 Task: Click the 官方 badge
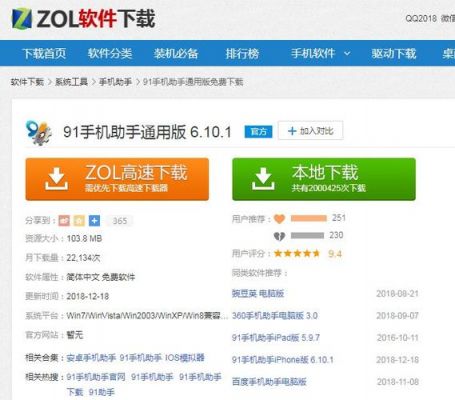(258, 132)
